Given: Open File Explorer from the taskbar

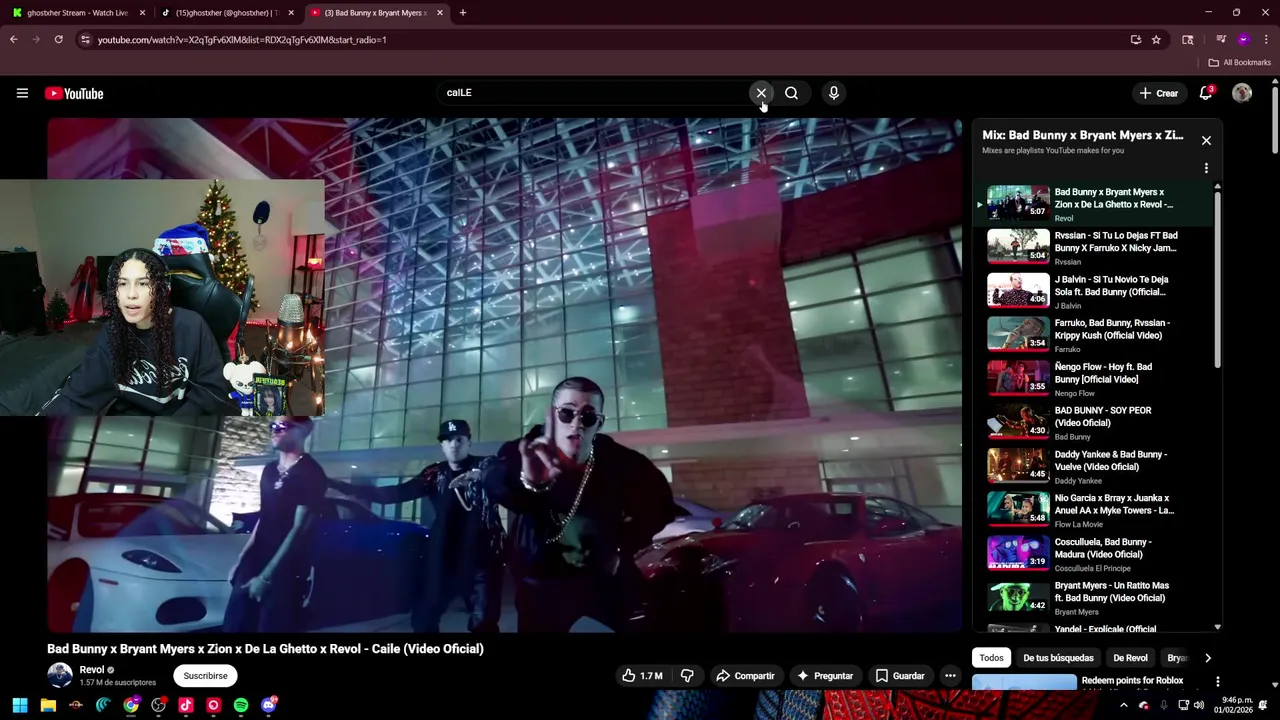Looking at the screenshot, I should (x=48, y=705).
